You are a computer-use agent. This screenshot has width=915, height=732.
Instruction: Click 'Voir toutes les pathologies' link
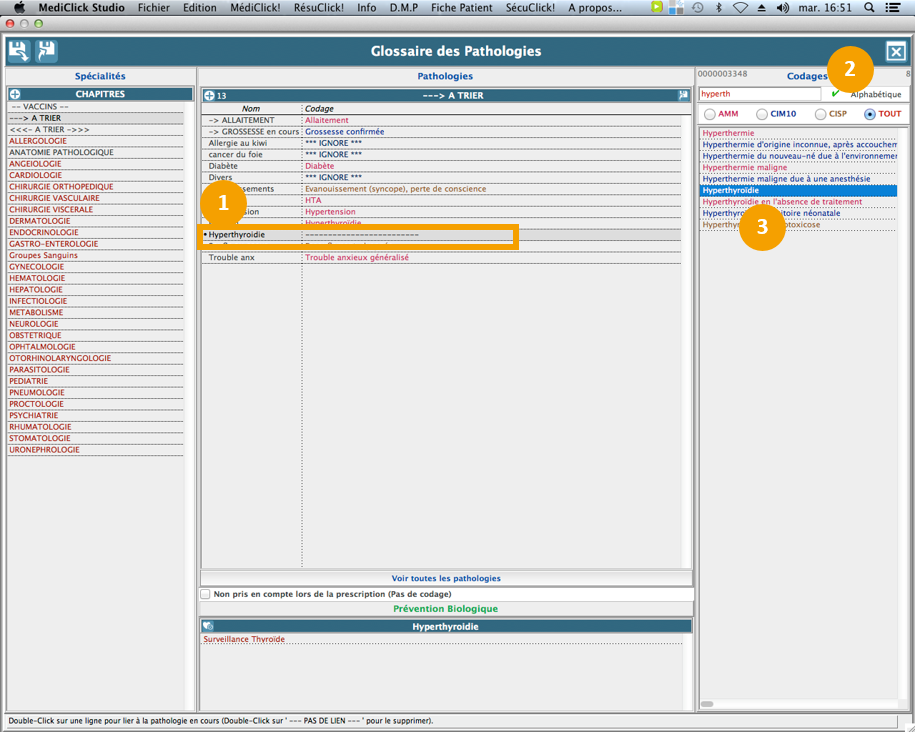[446, 578]
